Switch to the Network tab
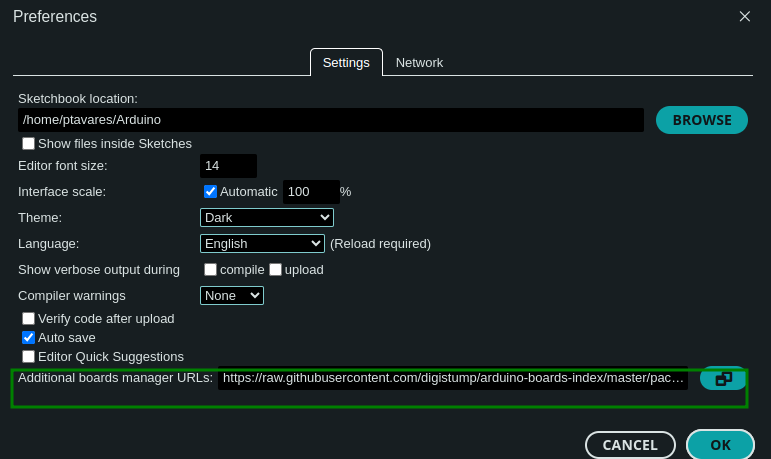The width and height of the screenshot is (771, 459). [x=419, y=62]
